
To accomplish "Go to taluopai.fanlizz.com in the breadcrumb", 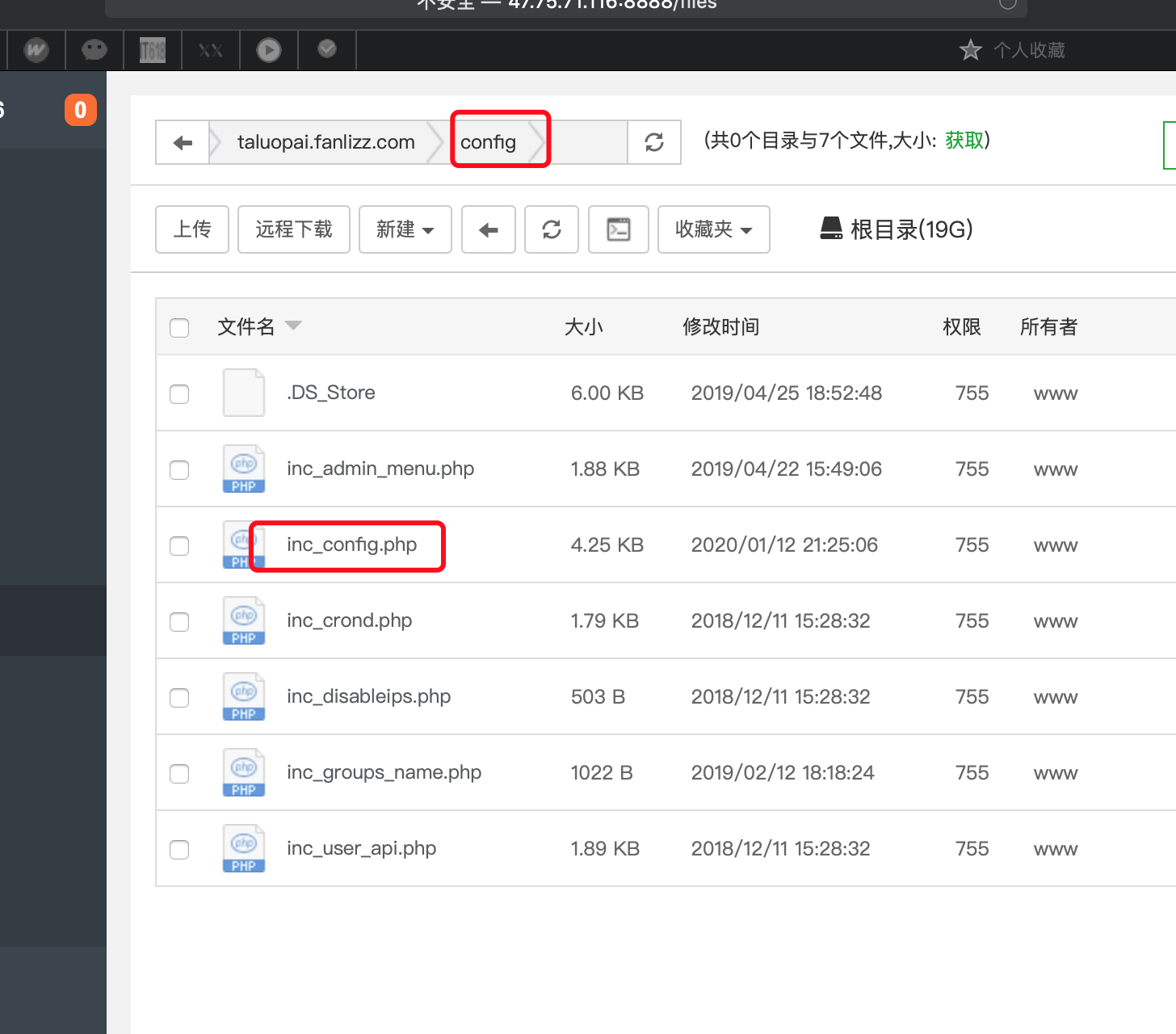I will pos(325,143).
